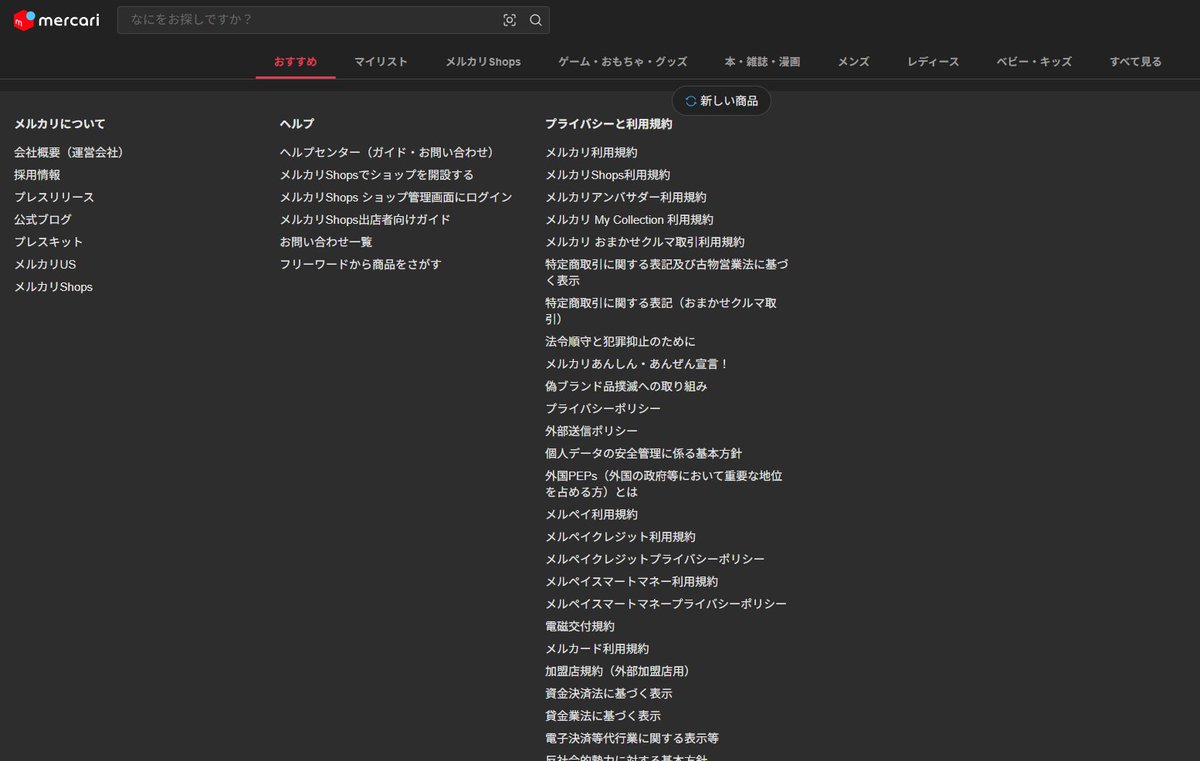
Task: Open the メルカリShops tab
Action: (x=483, y=61)
